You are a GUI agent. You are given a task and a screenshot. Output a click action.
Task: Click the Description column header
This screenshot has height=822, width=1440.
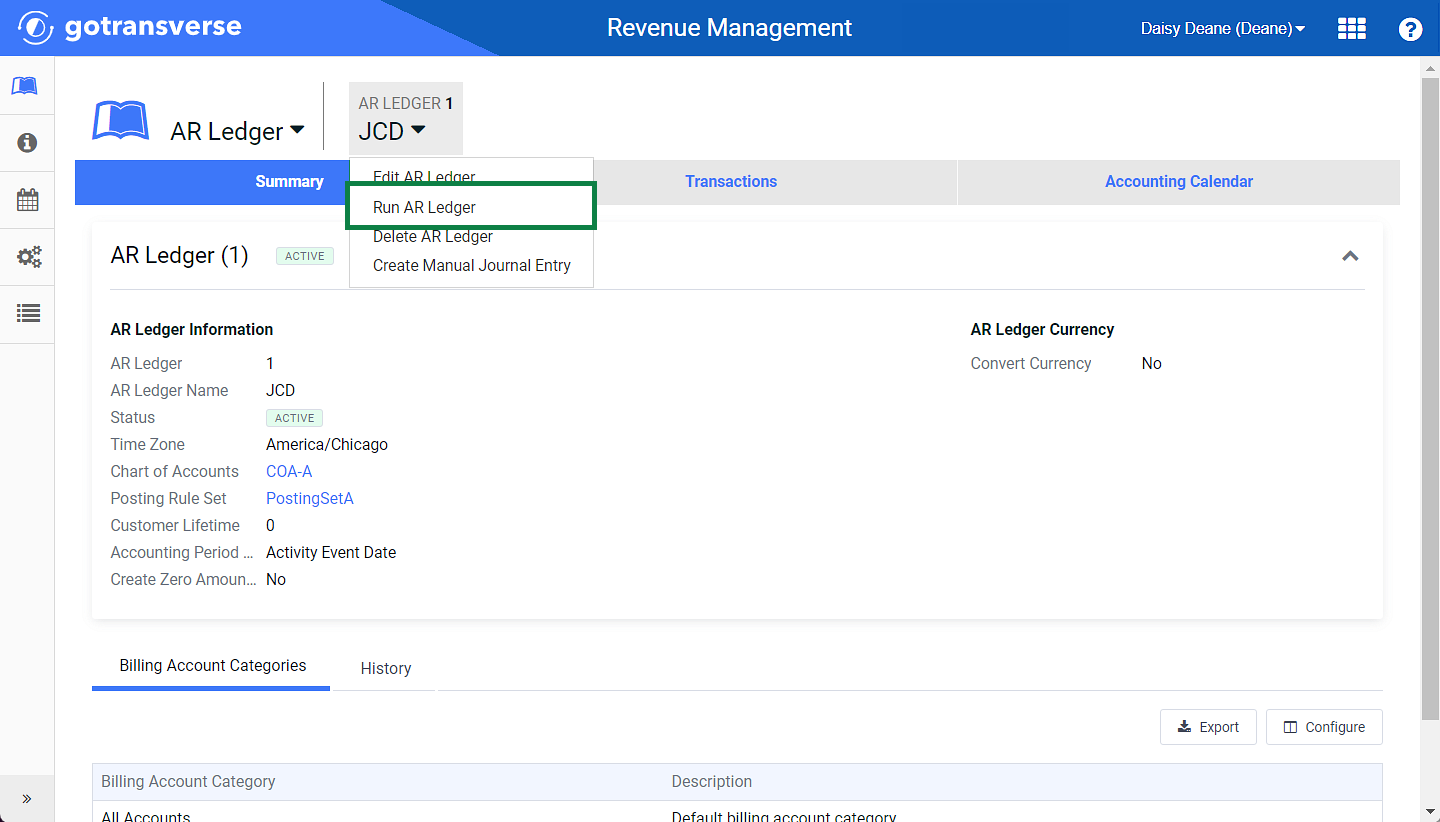click(x=712, y=781)
